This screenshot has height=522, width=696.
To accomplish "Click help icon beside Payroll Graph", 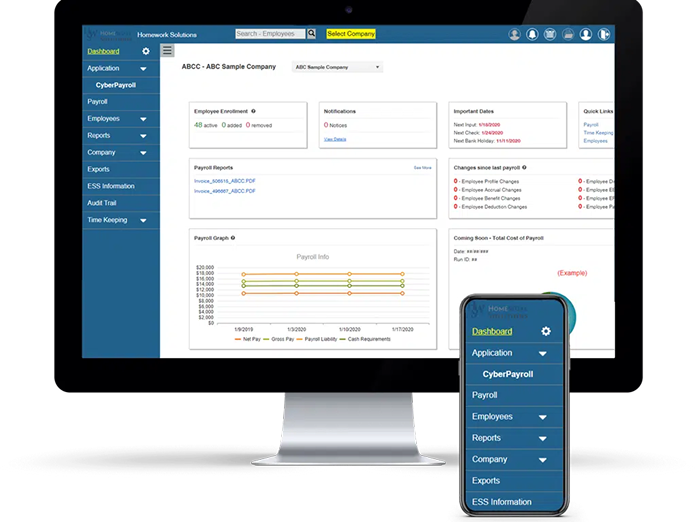I will point(233,238).
